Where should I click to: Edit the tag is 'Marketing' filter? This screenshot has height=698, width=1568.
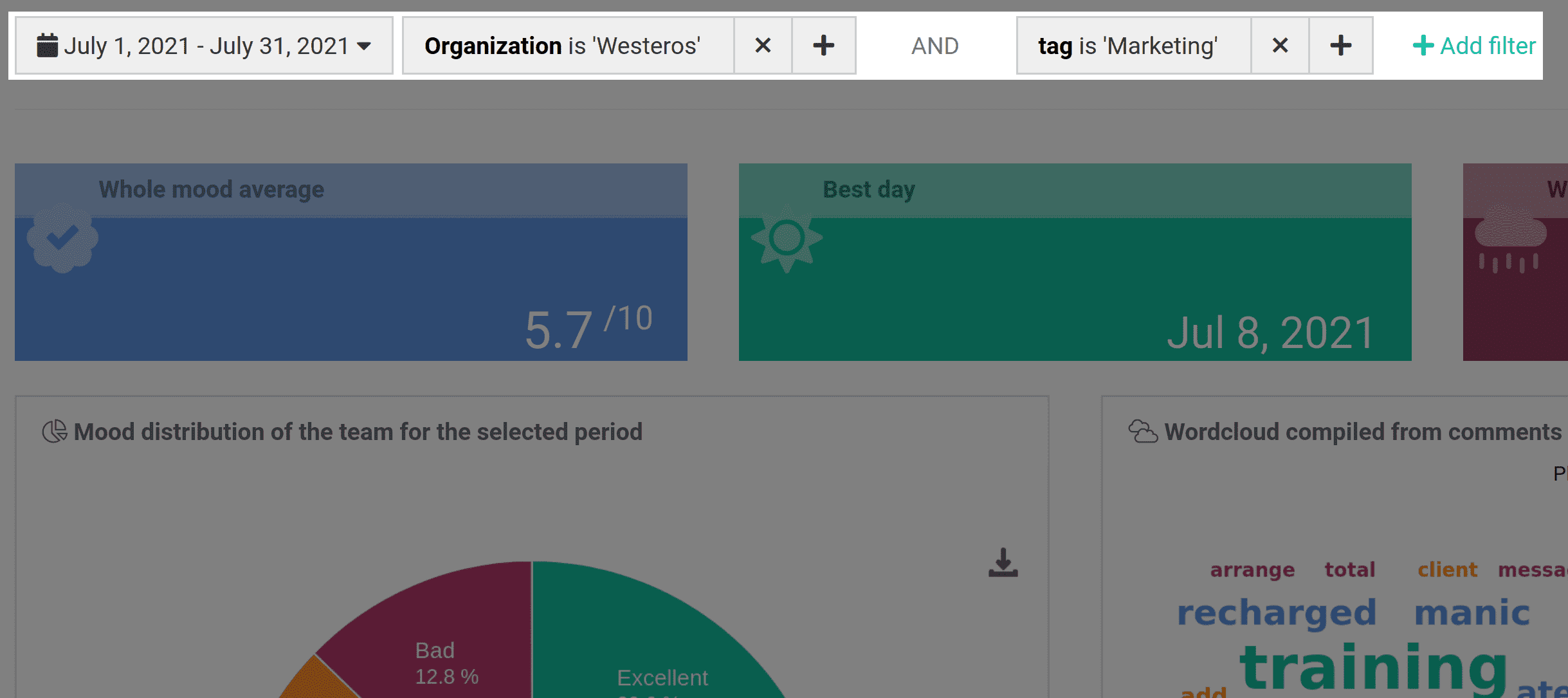pos(1134,46)
